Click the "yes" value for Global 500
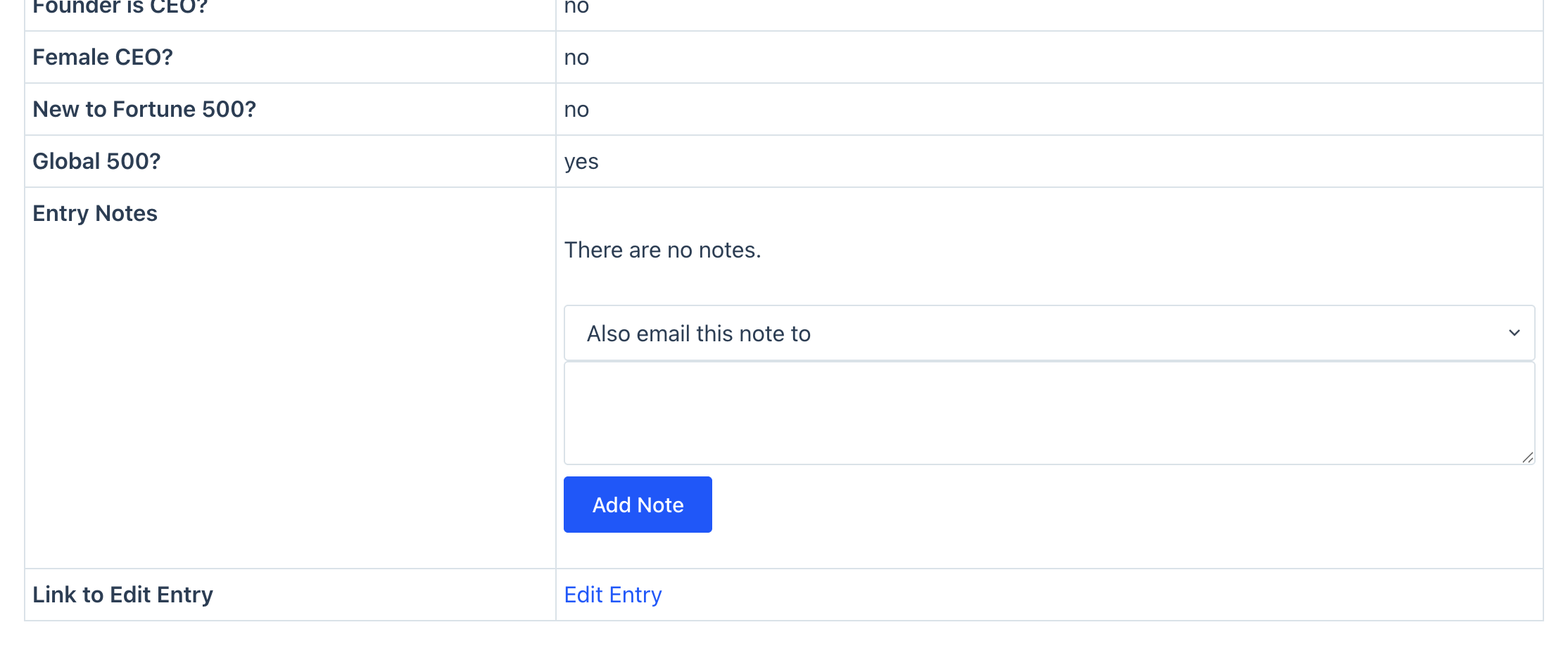The height and width of the screenshot is (646, 1568). click(x=581, y=161)
